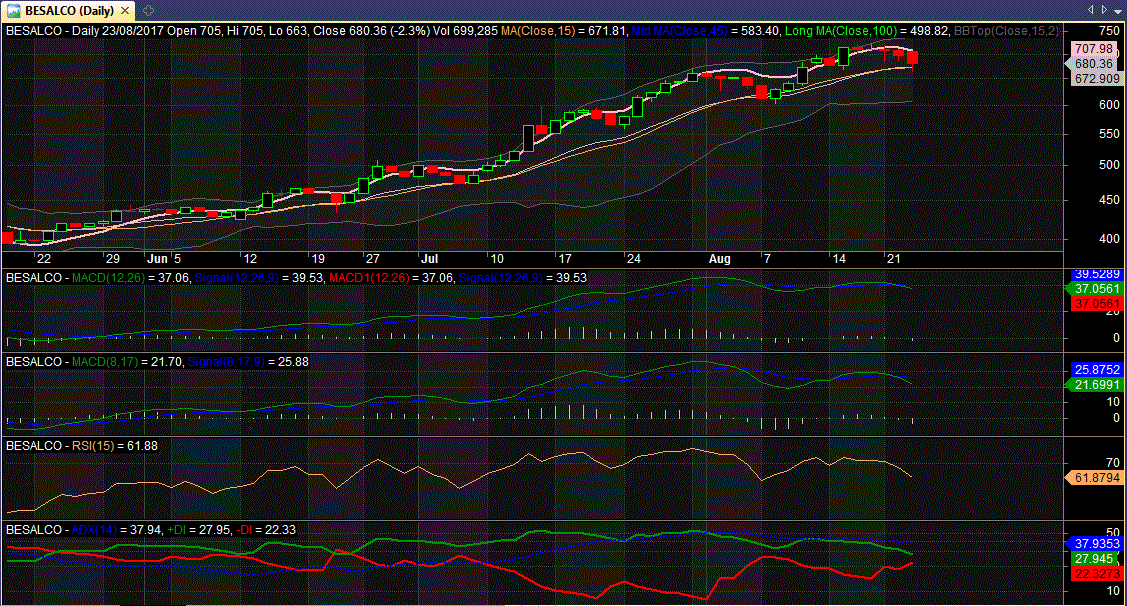Click the 707.98 pink price tag
1127x606 pixels.
pos(1094,49)
